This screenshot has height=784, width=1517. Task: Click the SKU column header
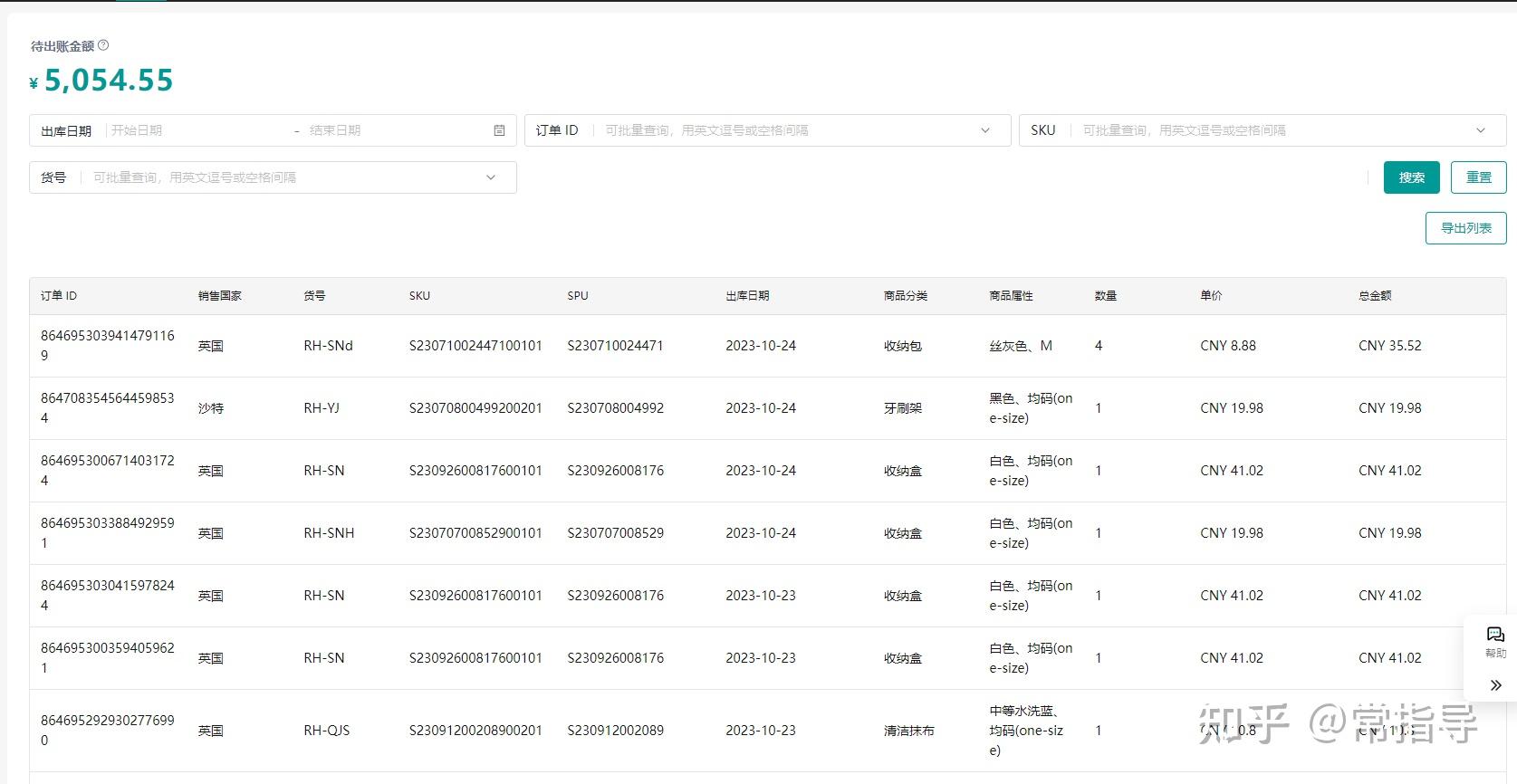pyautogui.click(x=419, y=296)
